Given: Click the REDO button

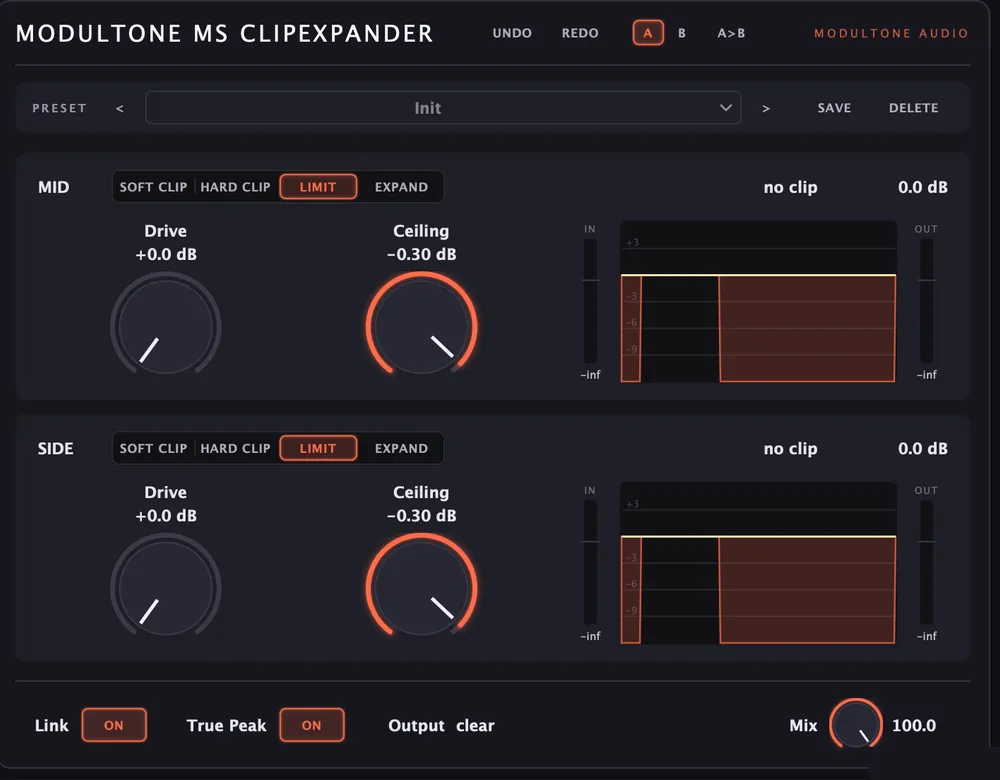Looking at the screenshot, I should (x=580, y=33).
